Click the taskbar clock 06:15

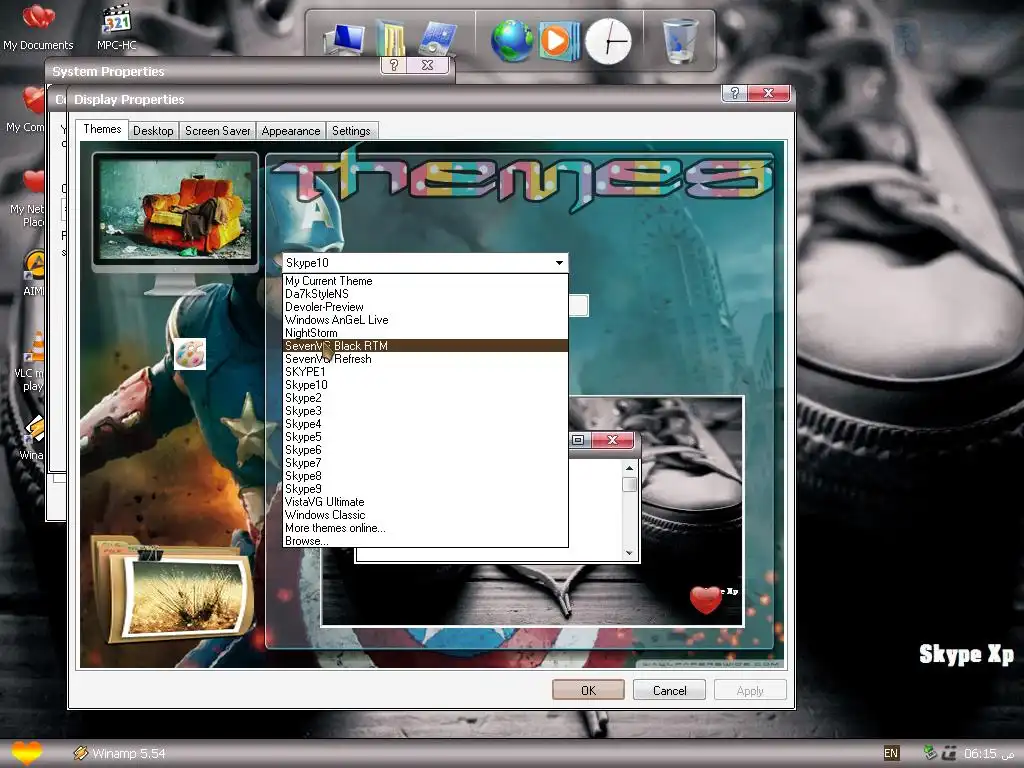point(980,753)
